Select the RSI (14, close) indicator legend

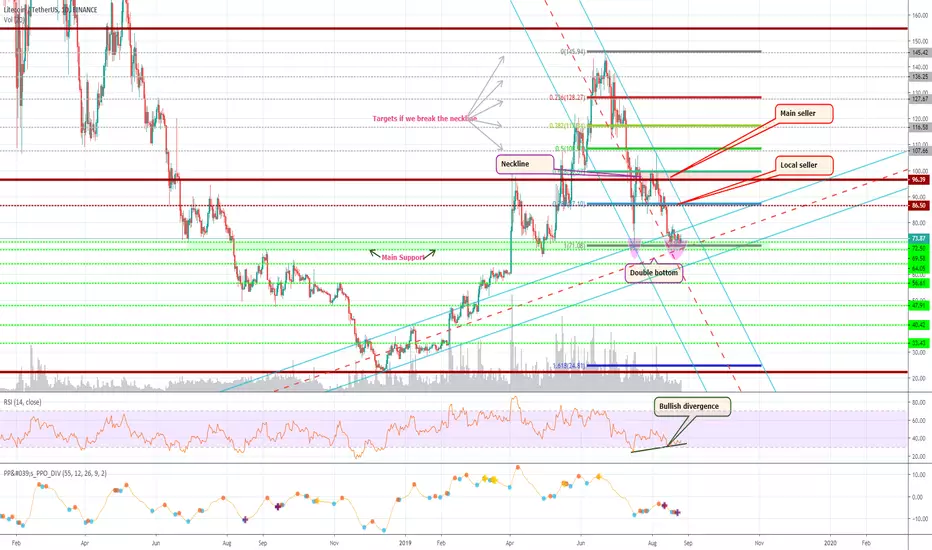(x=23, y=403)
